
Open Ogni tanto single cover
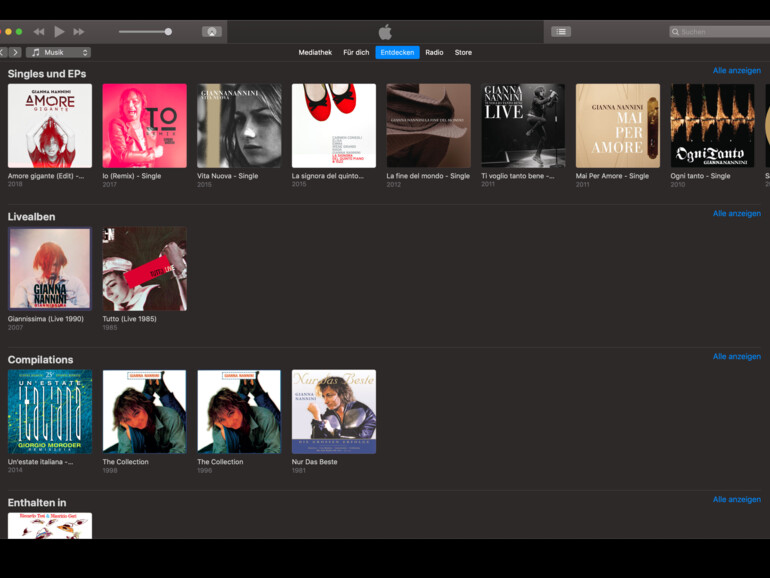[x=713, y=126]
